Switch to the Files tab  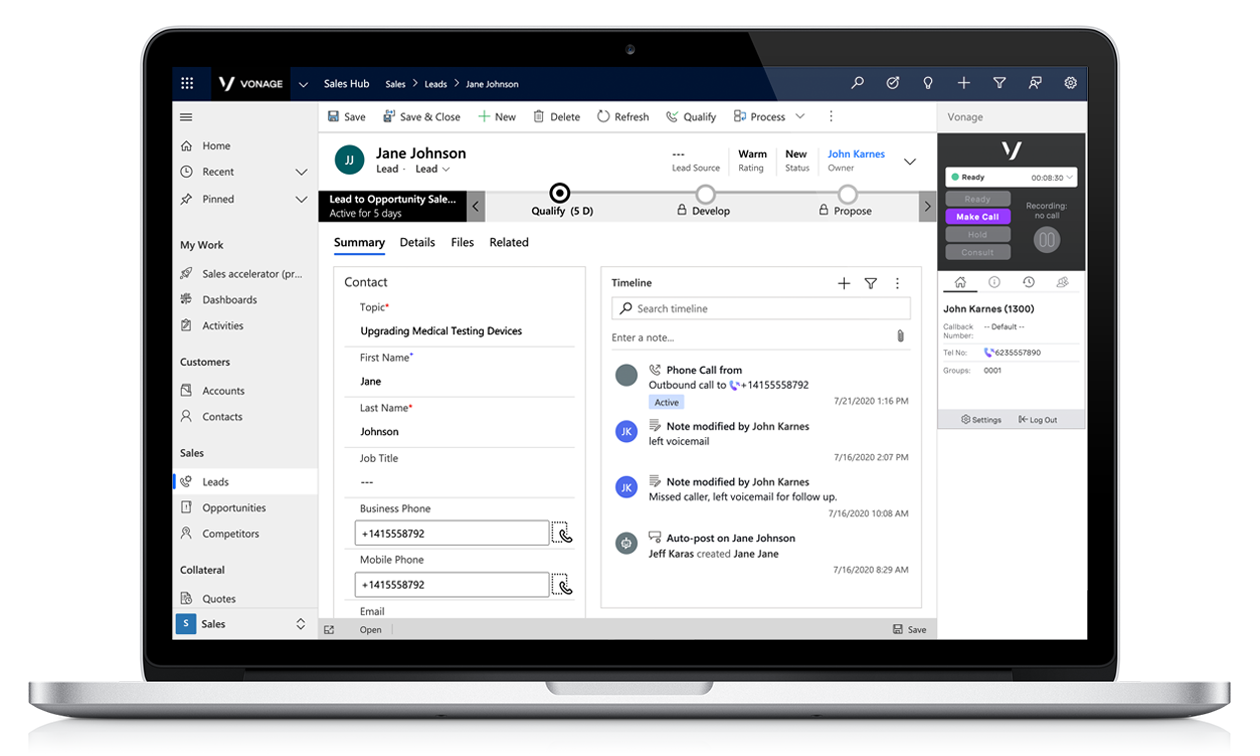462,243
